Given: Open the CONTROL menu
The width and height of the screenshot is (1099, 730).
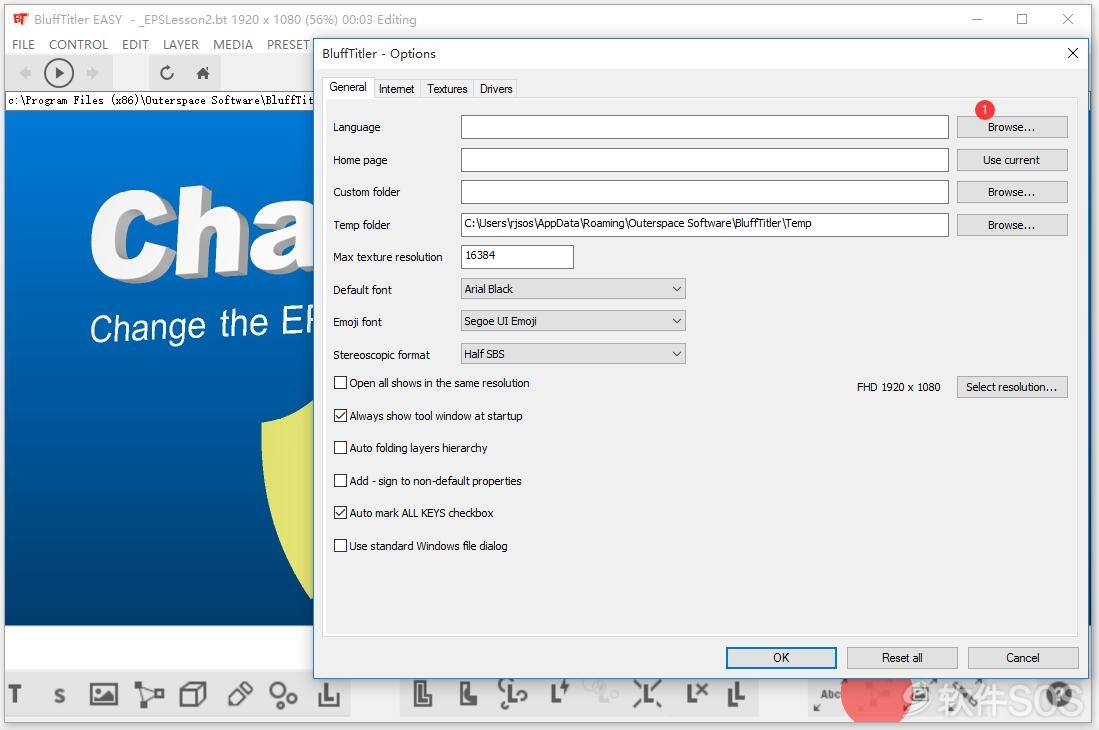Looking at the screenshot, I should click(78, 44).
